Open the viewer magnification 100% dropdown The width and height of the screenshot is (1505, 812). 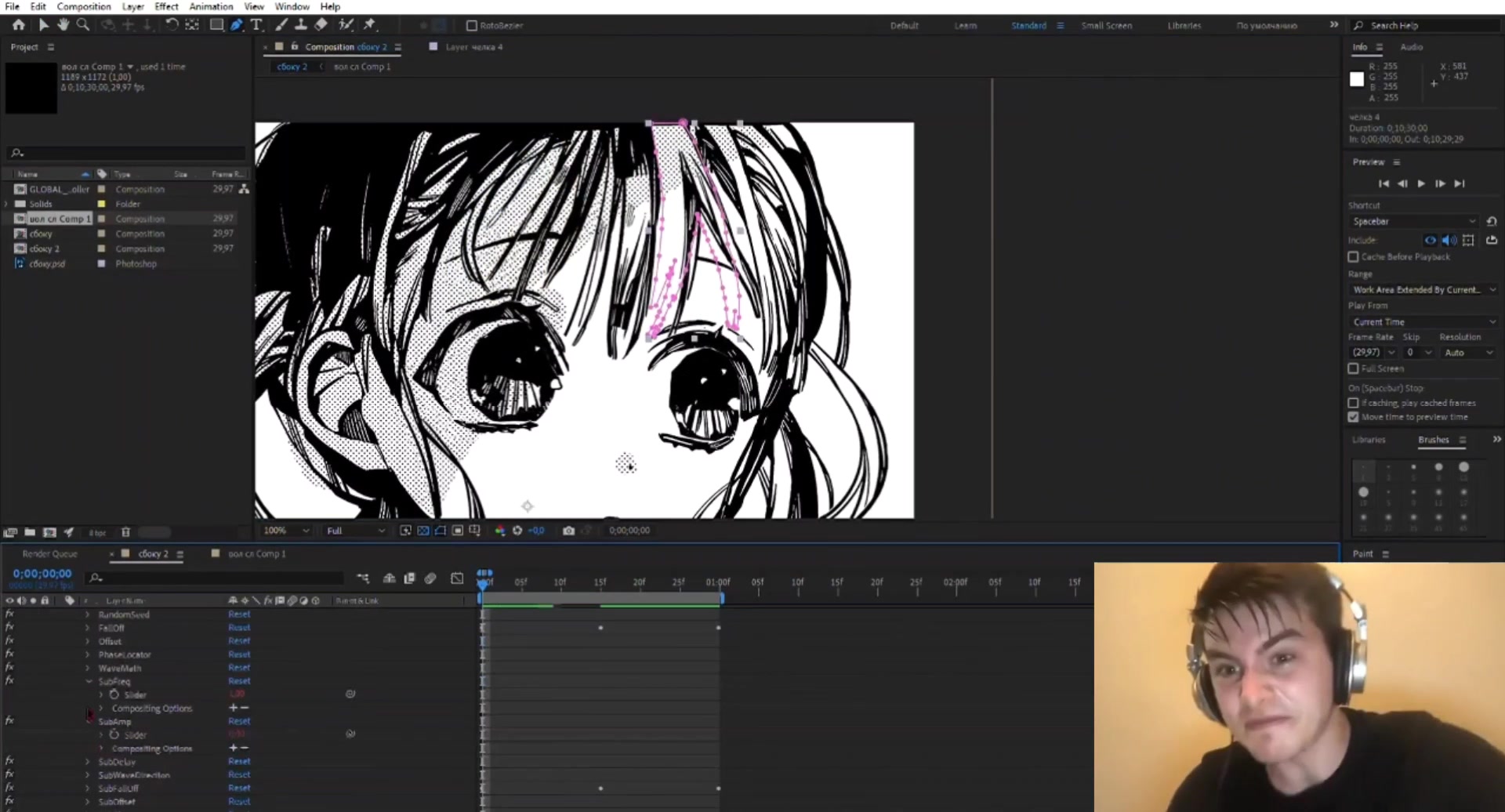tap(286, 531)
